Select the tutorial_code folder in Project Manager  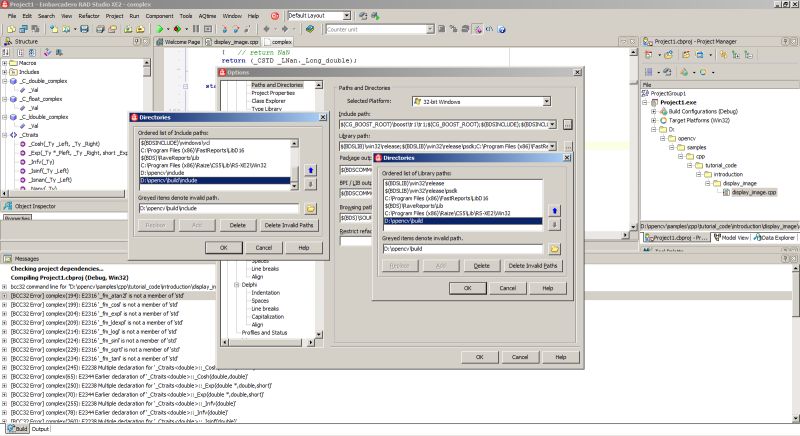pos(720,165)
